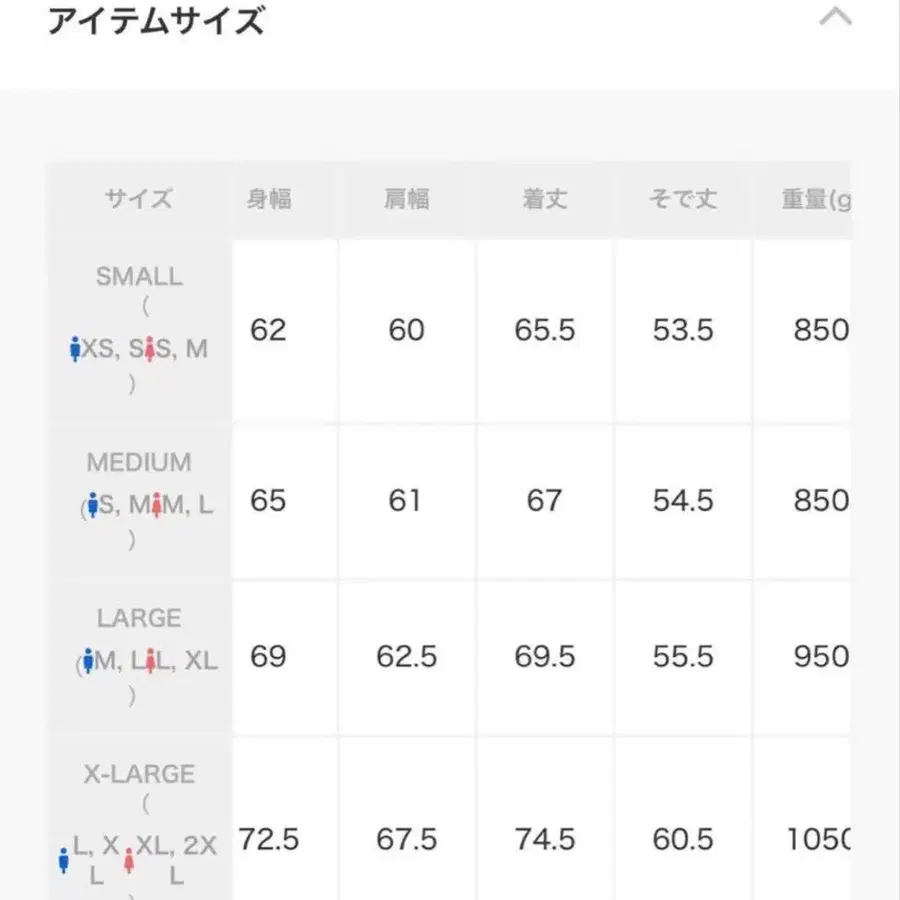Viewport: 900px width, 900px height.
Task: Select the MEDIUM size label
Action: click(x=138, y=463)
